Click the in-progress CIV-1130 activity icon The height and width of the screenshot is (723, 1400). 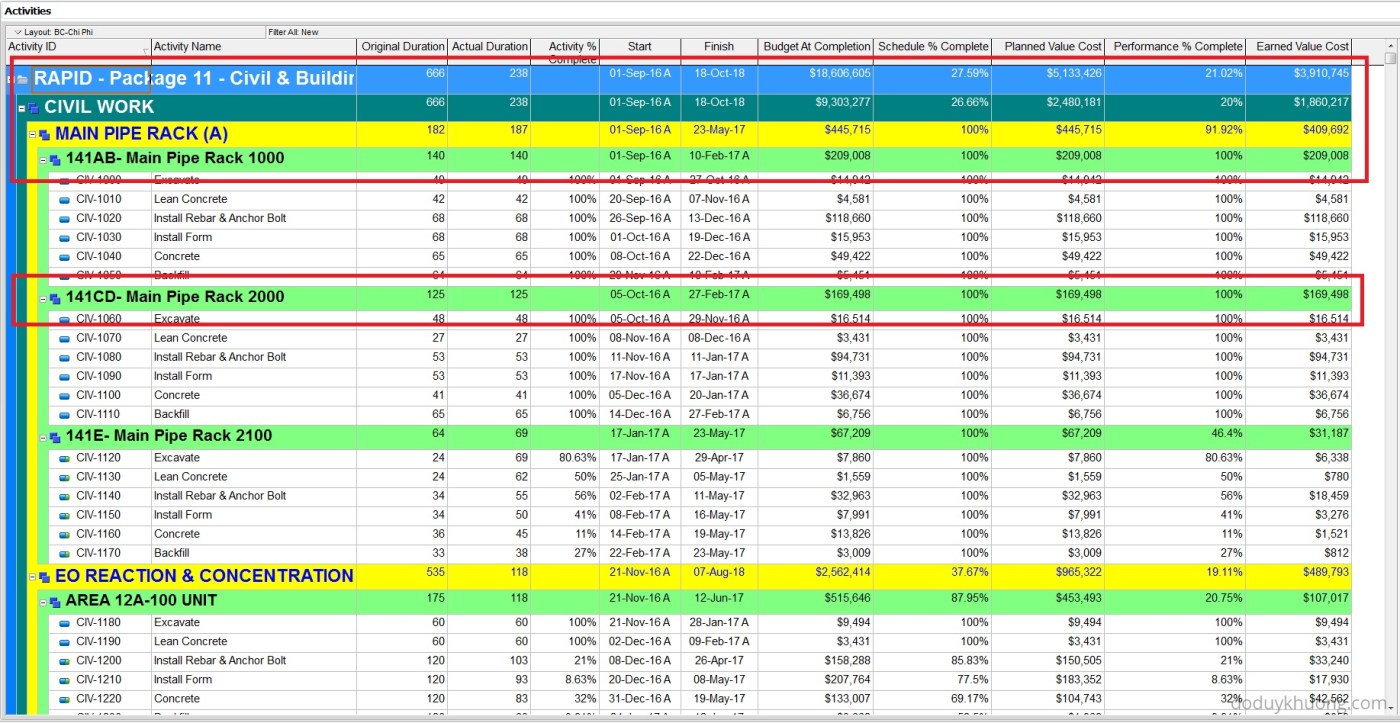[x=64, y=477]
